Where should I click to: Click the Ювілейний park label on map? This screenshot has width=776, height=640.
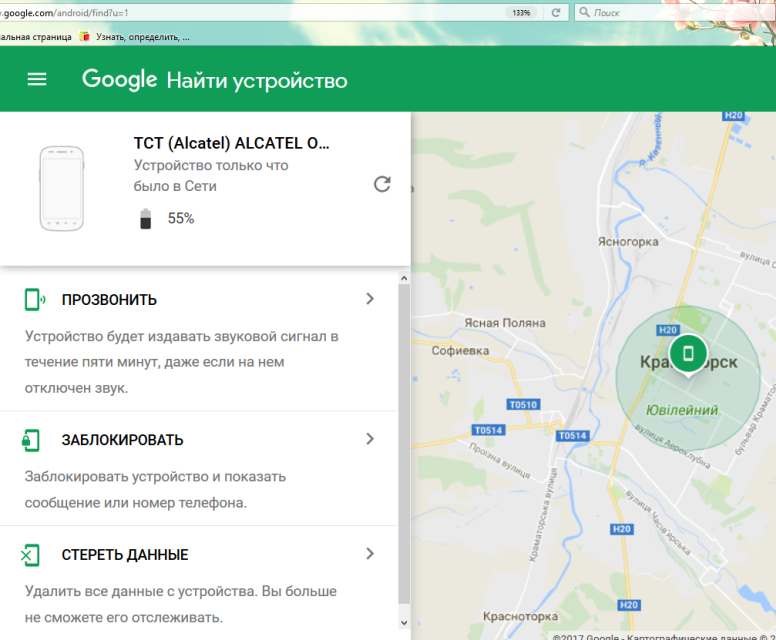click(682, 410)
